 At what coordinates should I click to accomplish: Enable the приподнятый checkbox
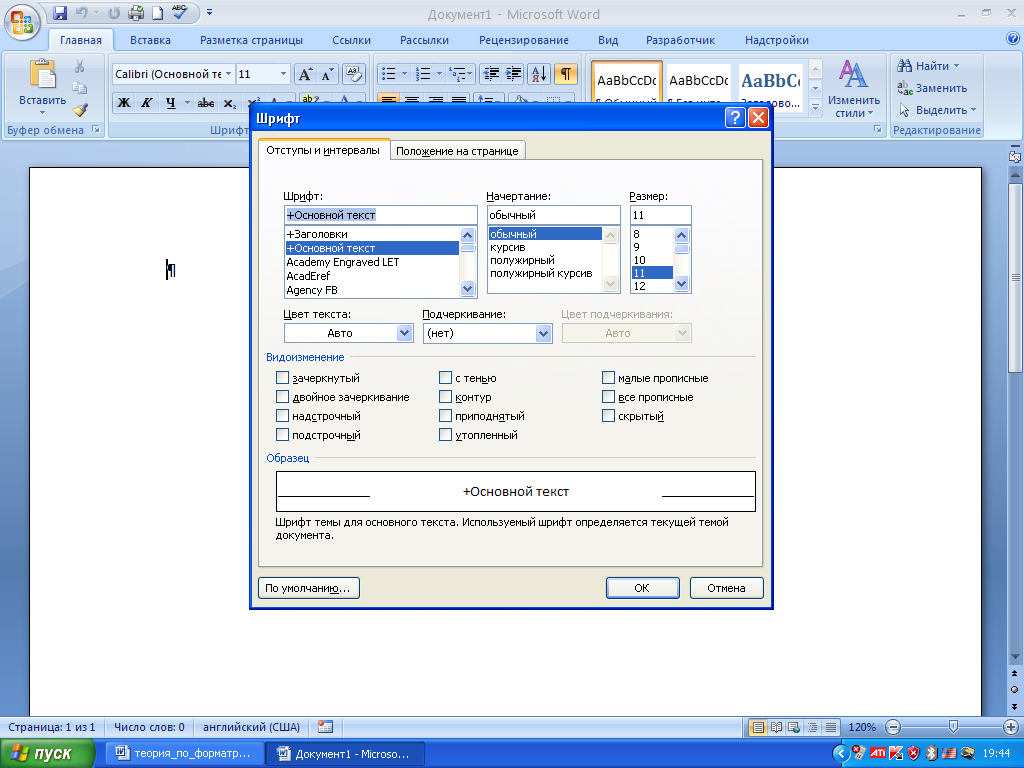pos(445,415)
